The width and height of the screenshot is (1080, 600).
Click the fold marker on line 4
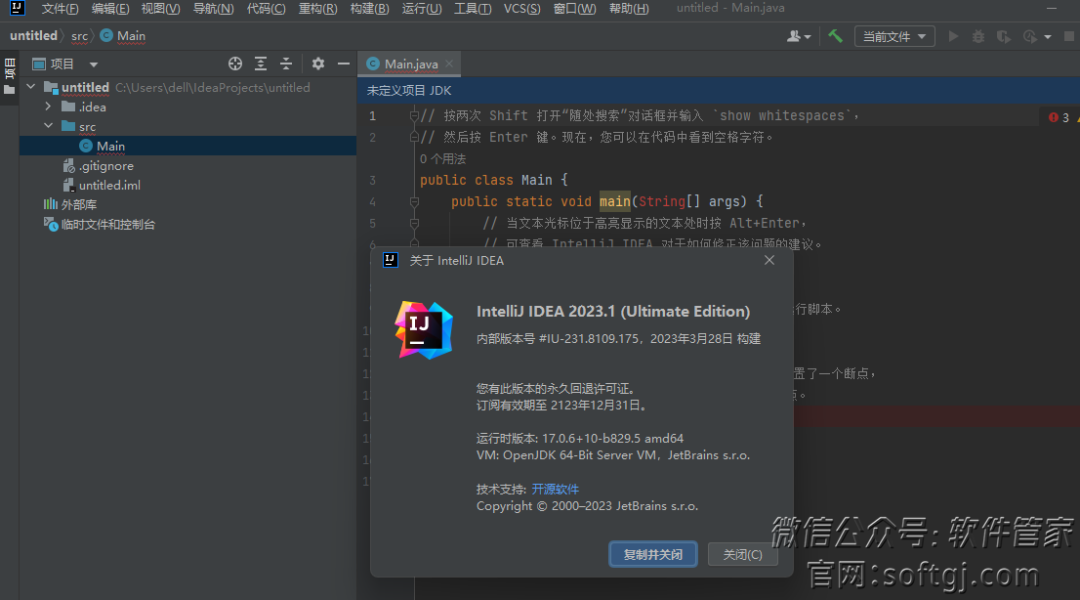(414, 202)
